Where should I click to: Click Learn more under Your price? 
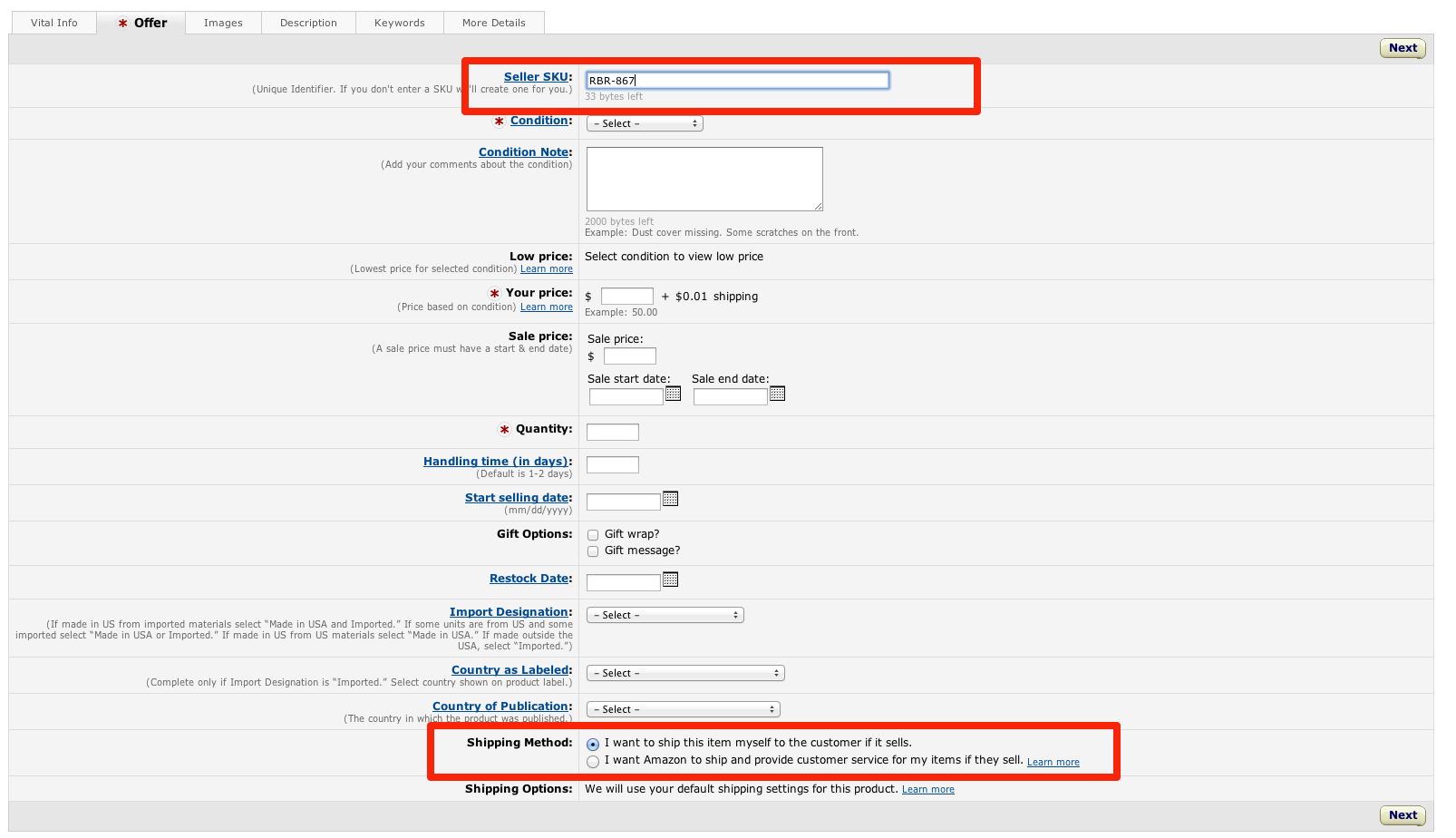[547, 307]
